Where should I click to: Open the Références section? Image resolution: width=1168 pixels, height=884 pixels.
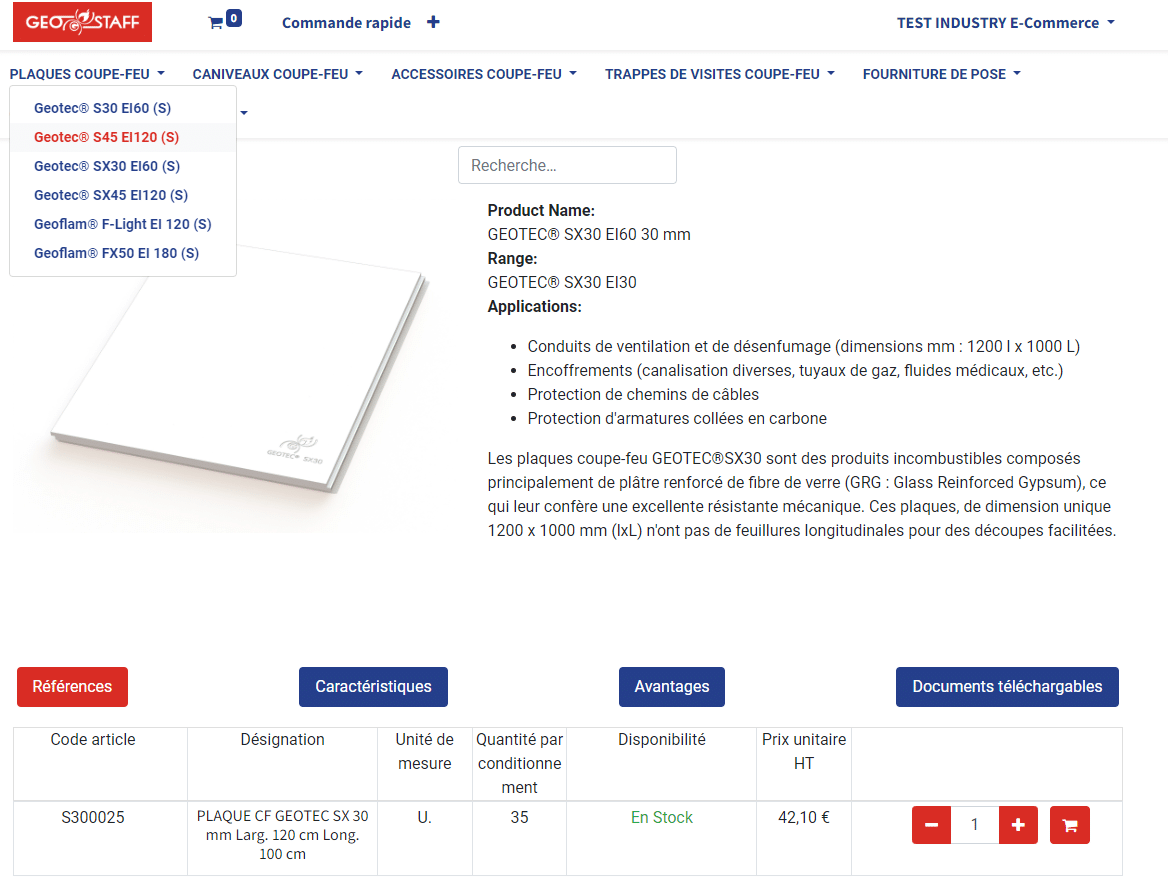click(x=72, y=687)
